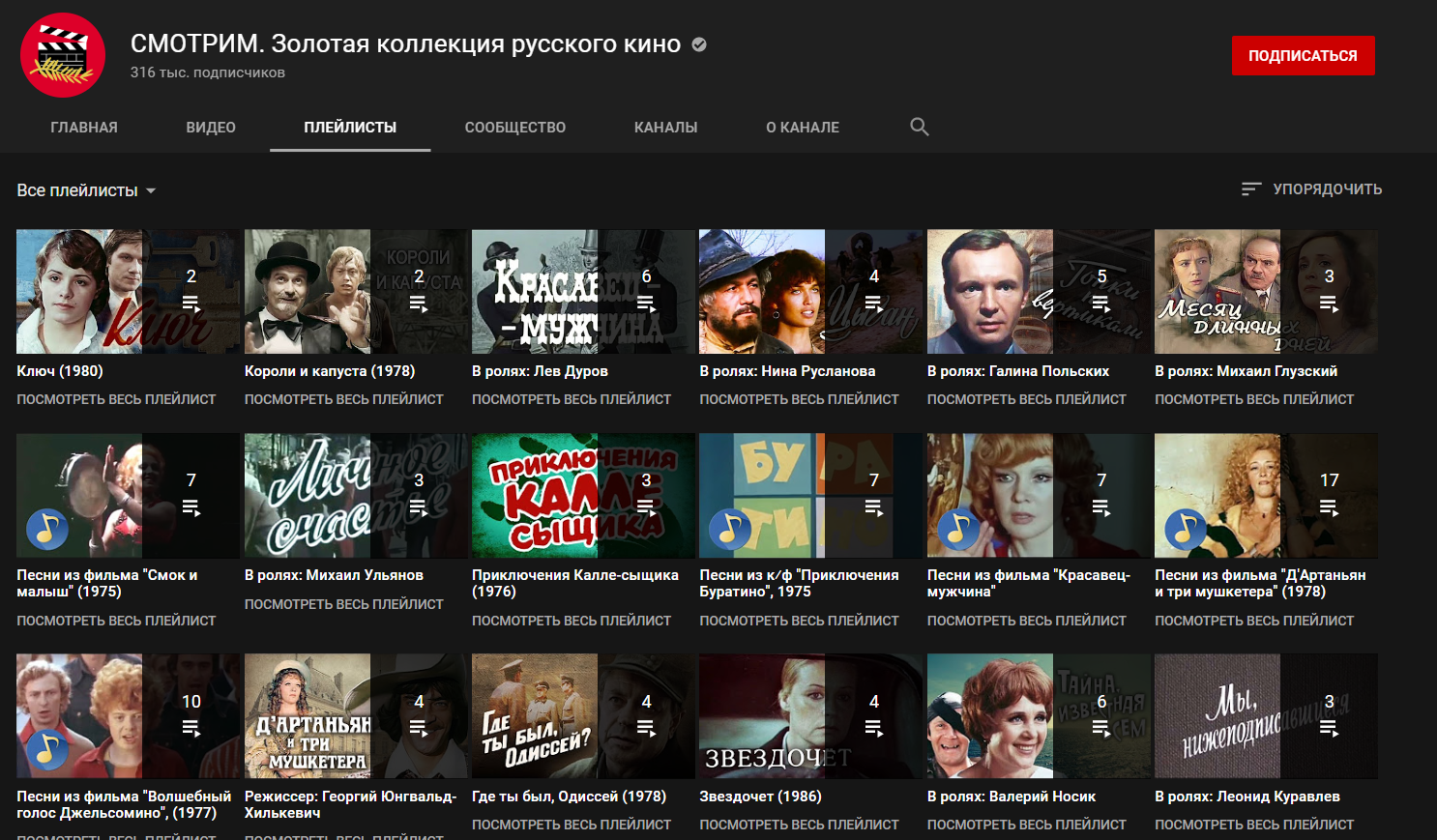1437x840 pixels.
Task: Expand the Все плейлисты dropdown
Action: click(86, 190)
